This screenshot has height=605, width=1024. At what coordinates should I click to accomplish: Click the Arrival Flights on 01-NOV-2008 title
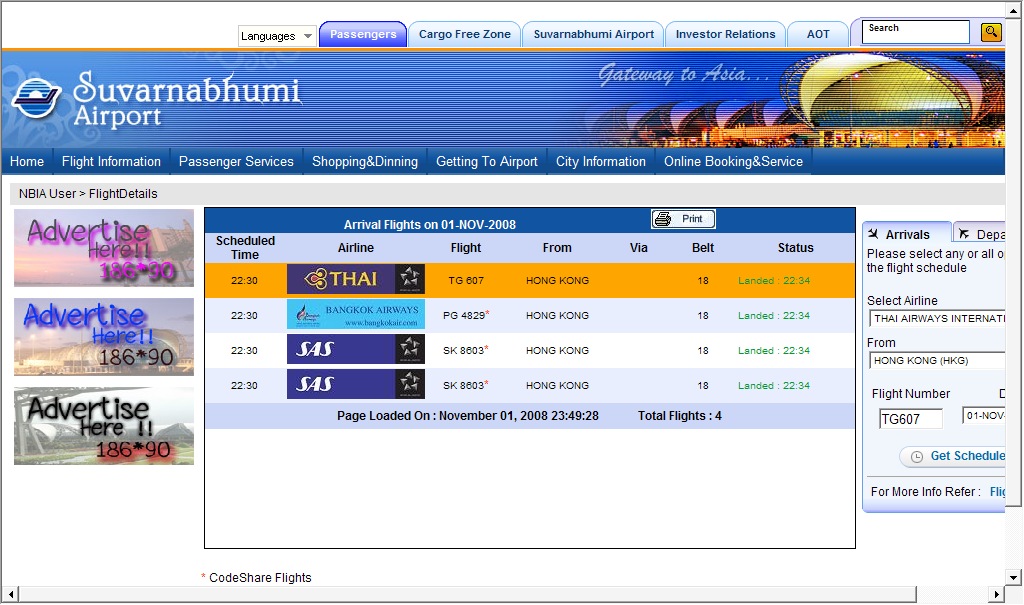430,225
